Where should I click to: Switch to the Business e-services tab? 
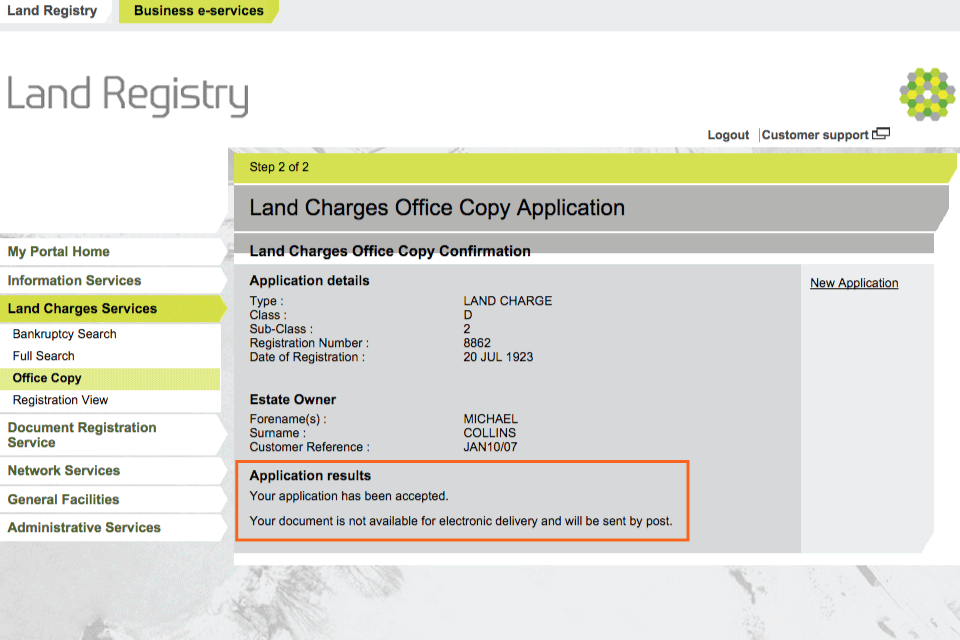coord(198,11)
